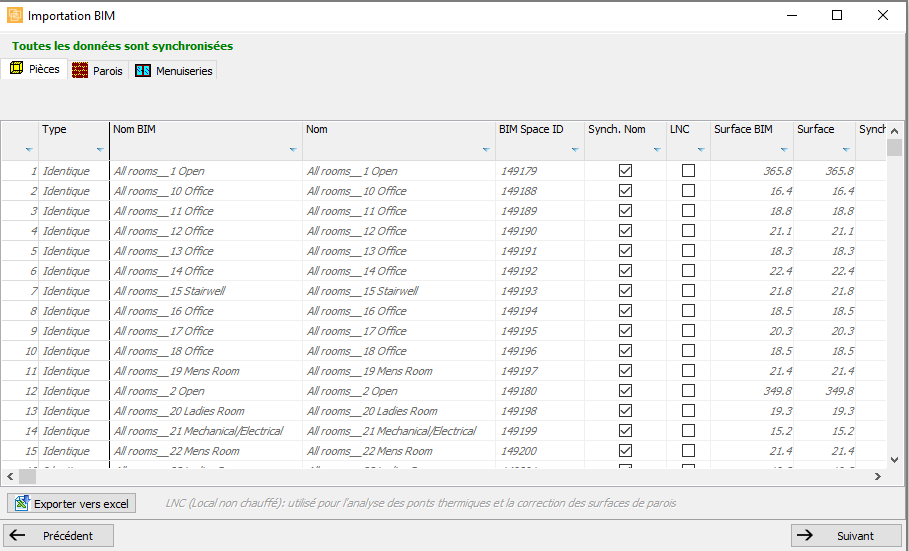Open the Type column filter dropdown
This screenshot has height=551, width=909.
pos(100,150)
